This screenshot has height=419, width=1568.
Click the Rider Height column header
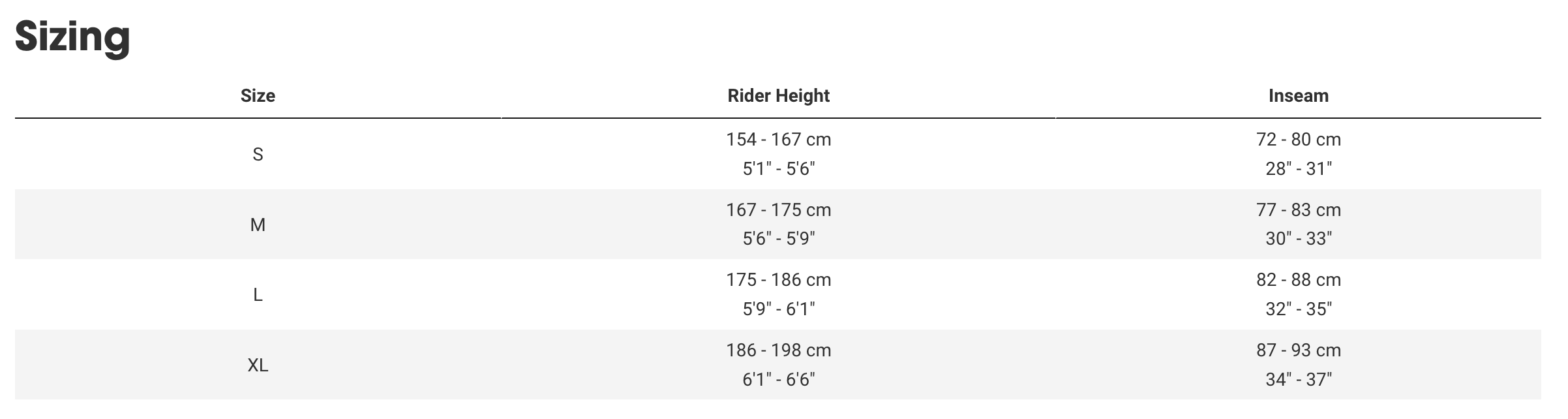[x=778, y=96]
